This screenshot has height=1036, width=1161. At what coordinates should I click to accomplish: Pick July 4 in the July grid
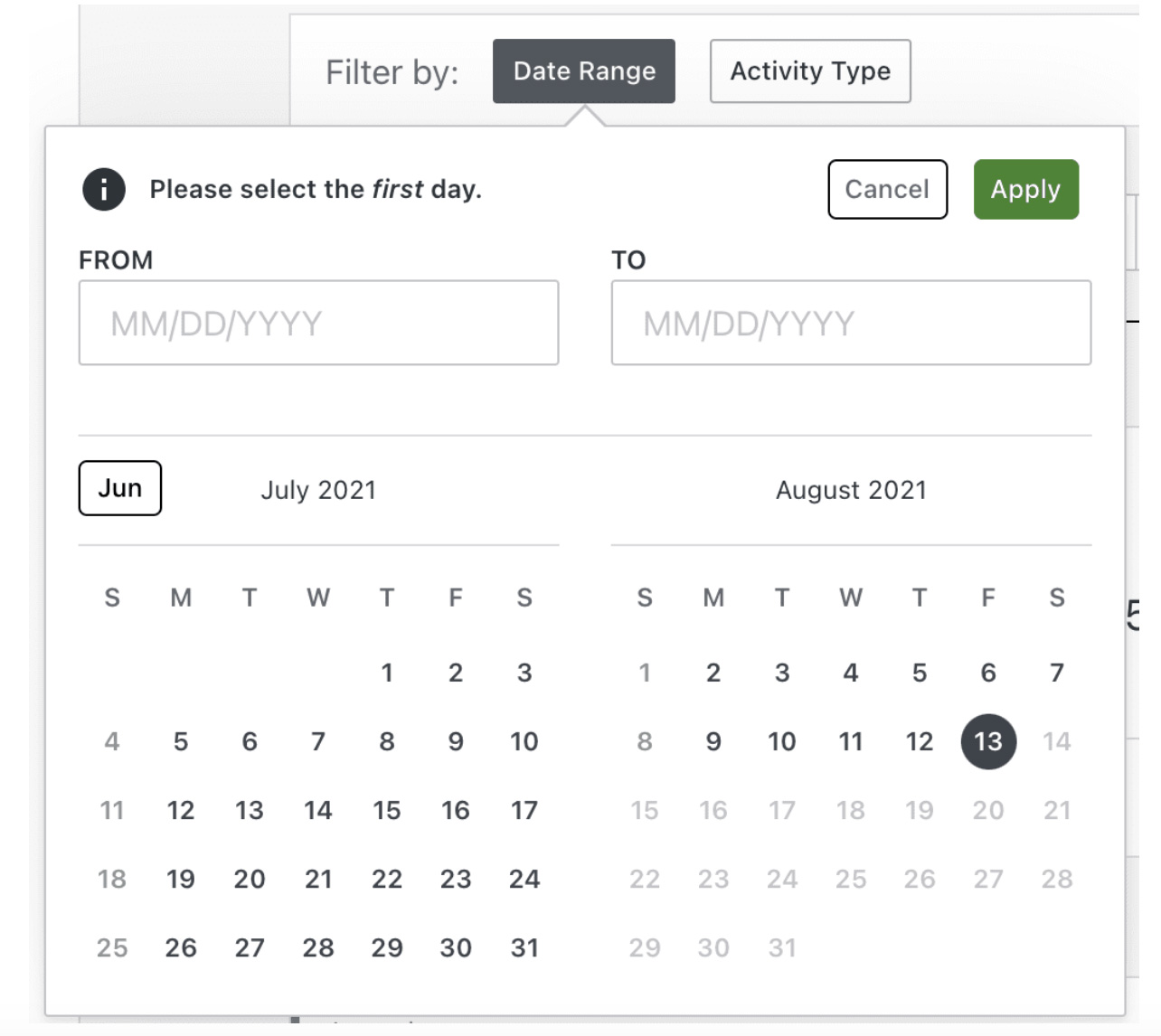112,740
